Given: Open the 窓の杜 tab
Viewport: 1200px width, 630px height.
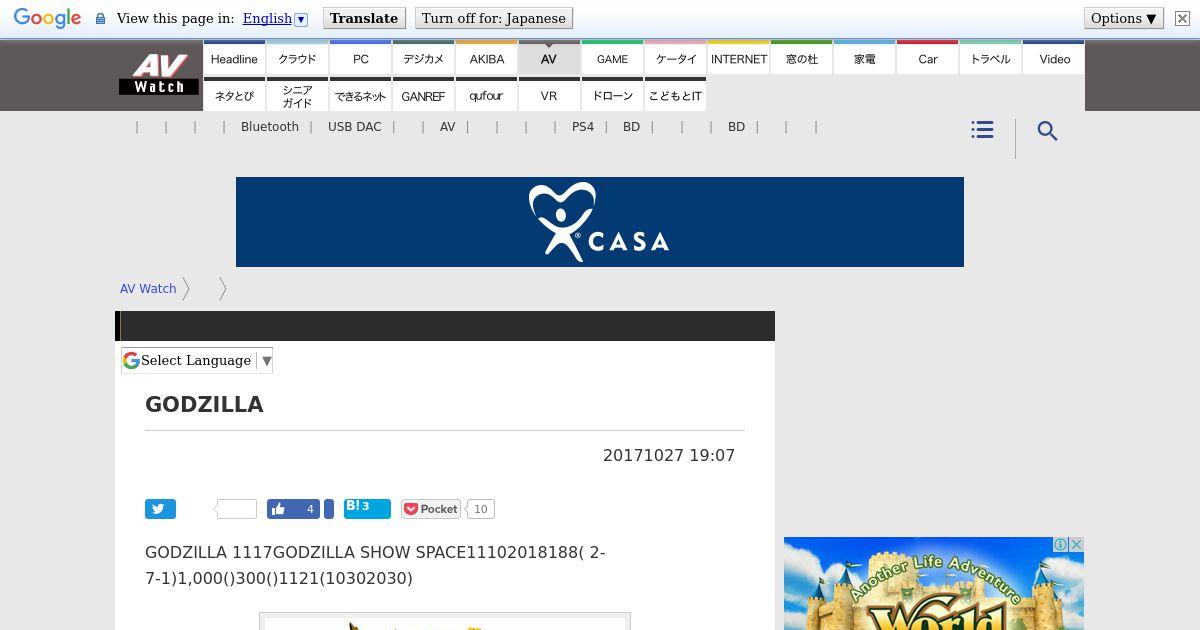Looking at the screenshot, I should point(801,58).
